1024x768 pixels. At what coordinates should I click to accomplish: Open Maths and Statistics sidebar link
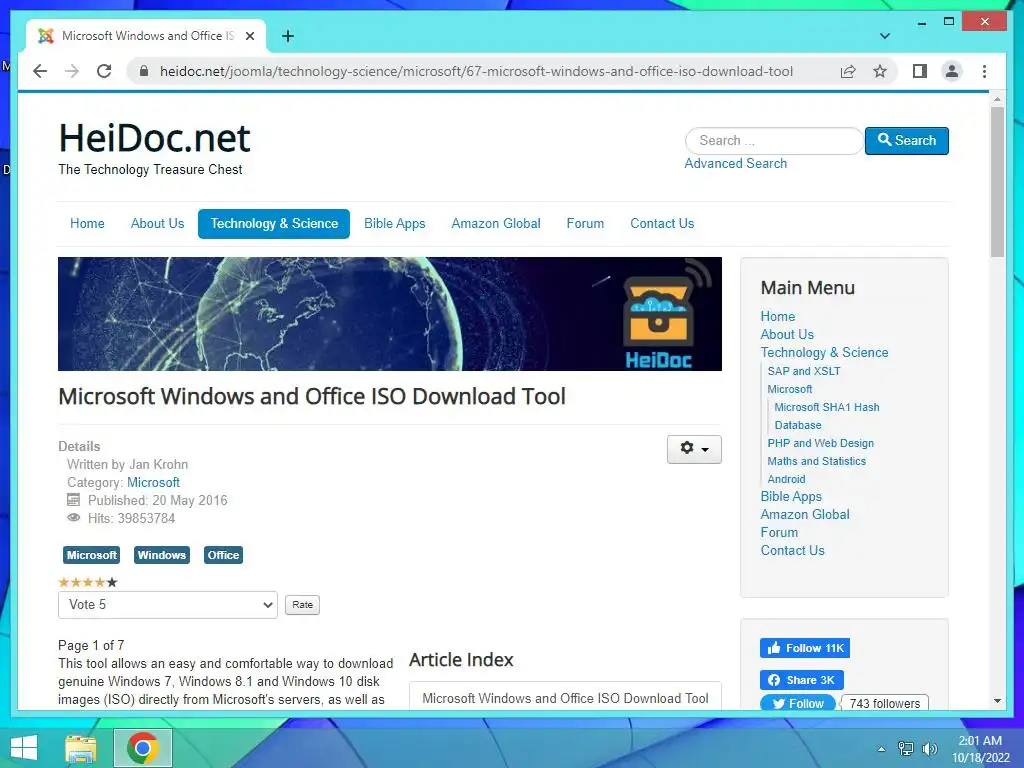point(816,461)
